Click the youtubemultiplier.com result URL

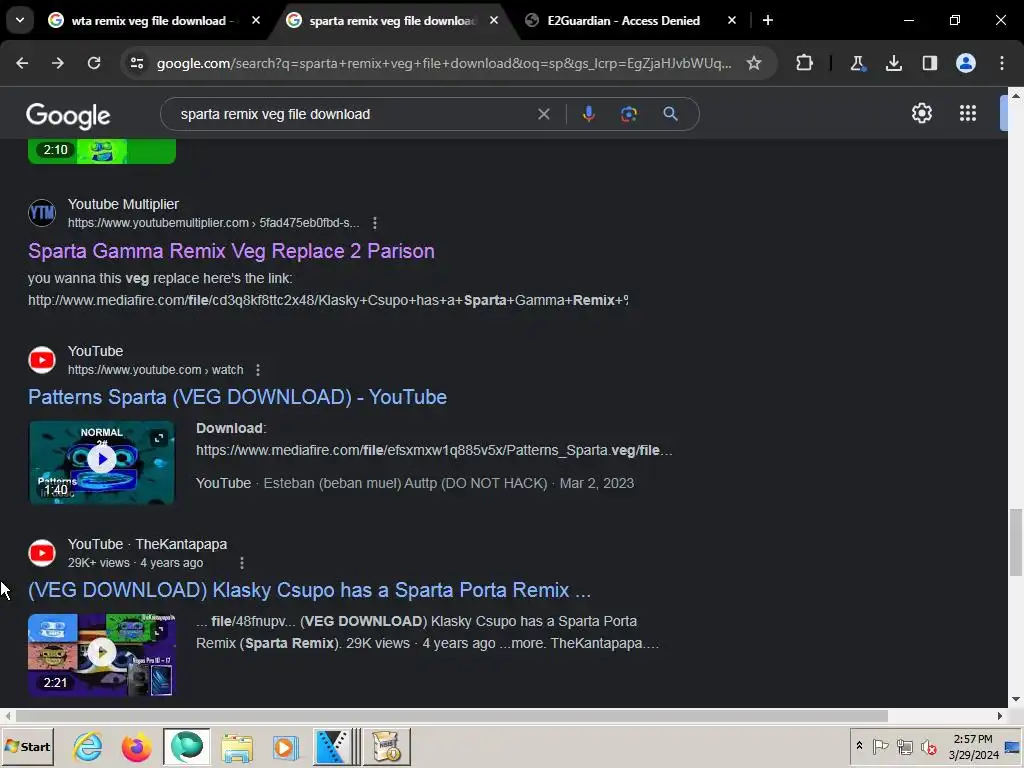pyautogui.click(x=213, y=223)
